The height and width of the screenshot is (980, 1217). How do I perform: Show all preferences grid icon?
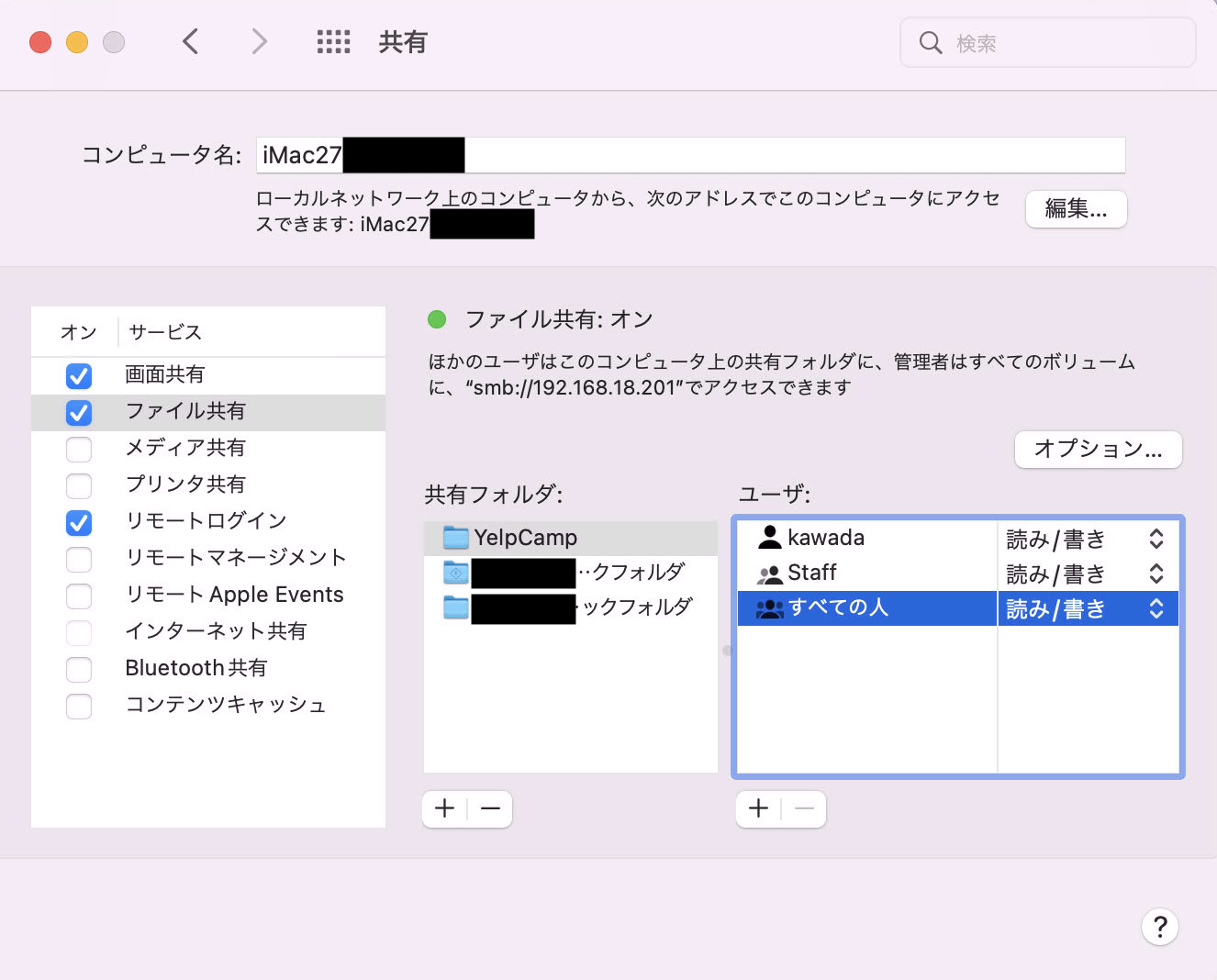click(333, 41)
